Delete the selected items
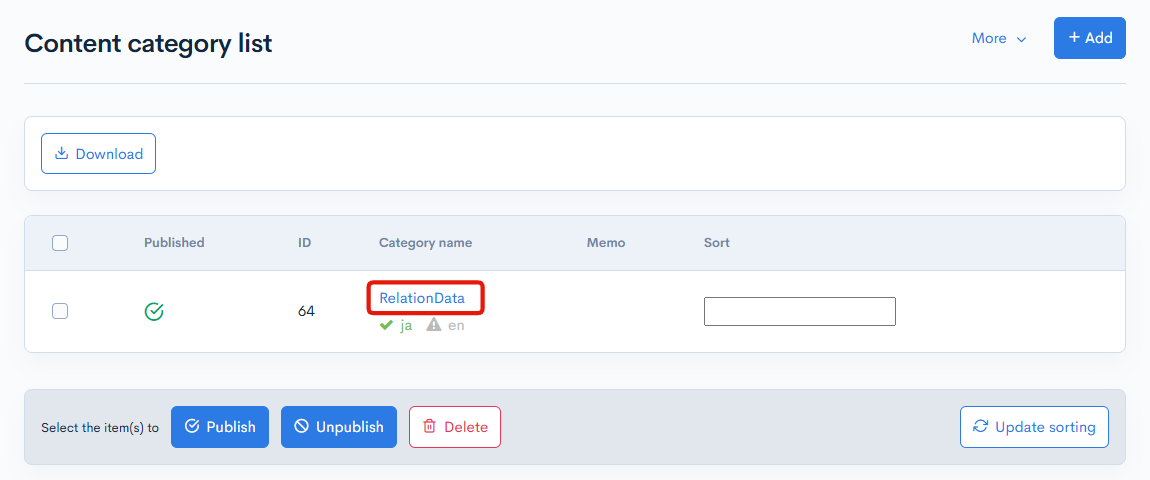1150x480 pixels. tap(454, 427)
